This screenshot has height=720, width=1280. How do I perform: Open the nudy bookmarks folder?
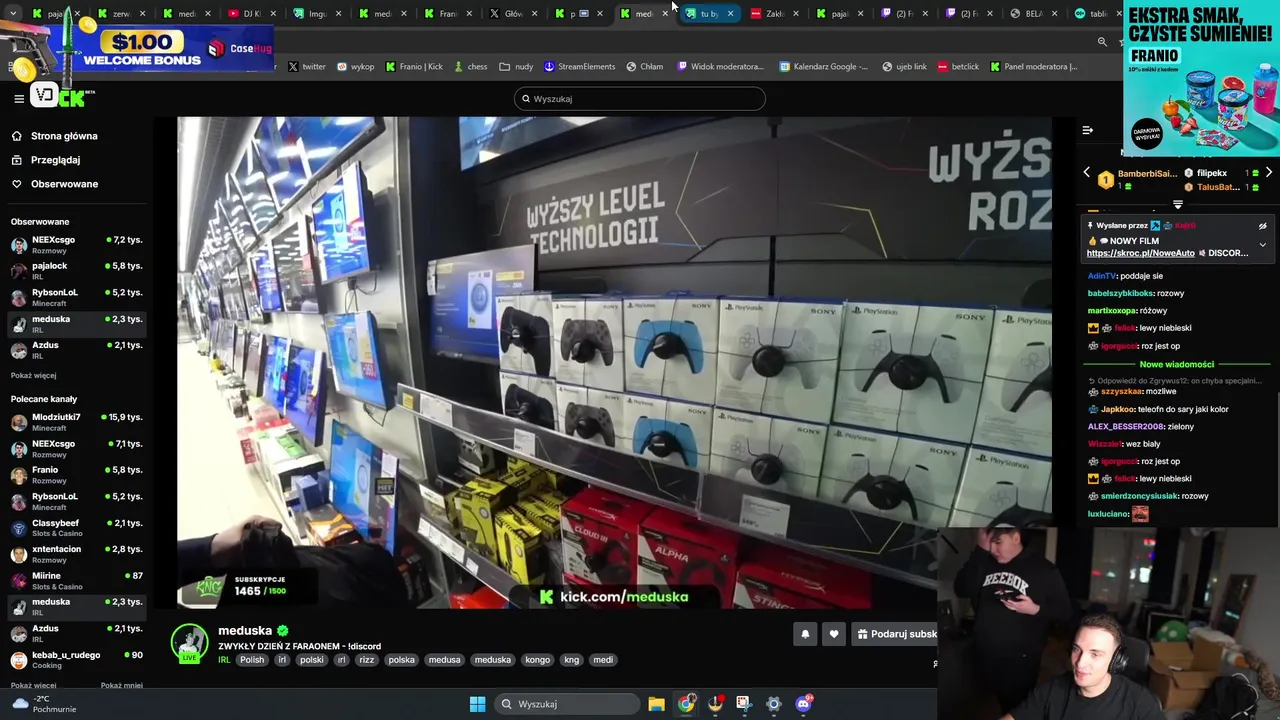pos(516,67)
